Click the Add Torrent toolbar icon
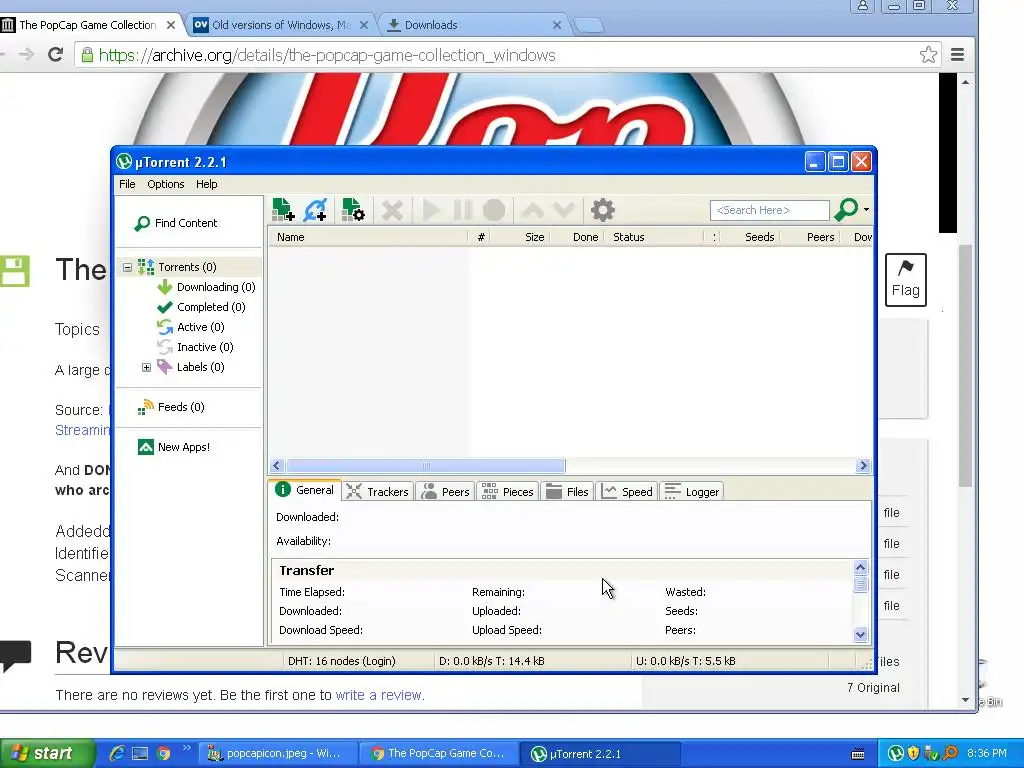The width and height of the screenshot is (1024, 768). (x=283, y=210)
